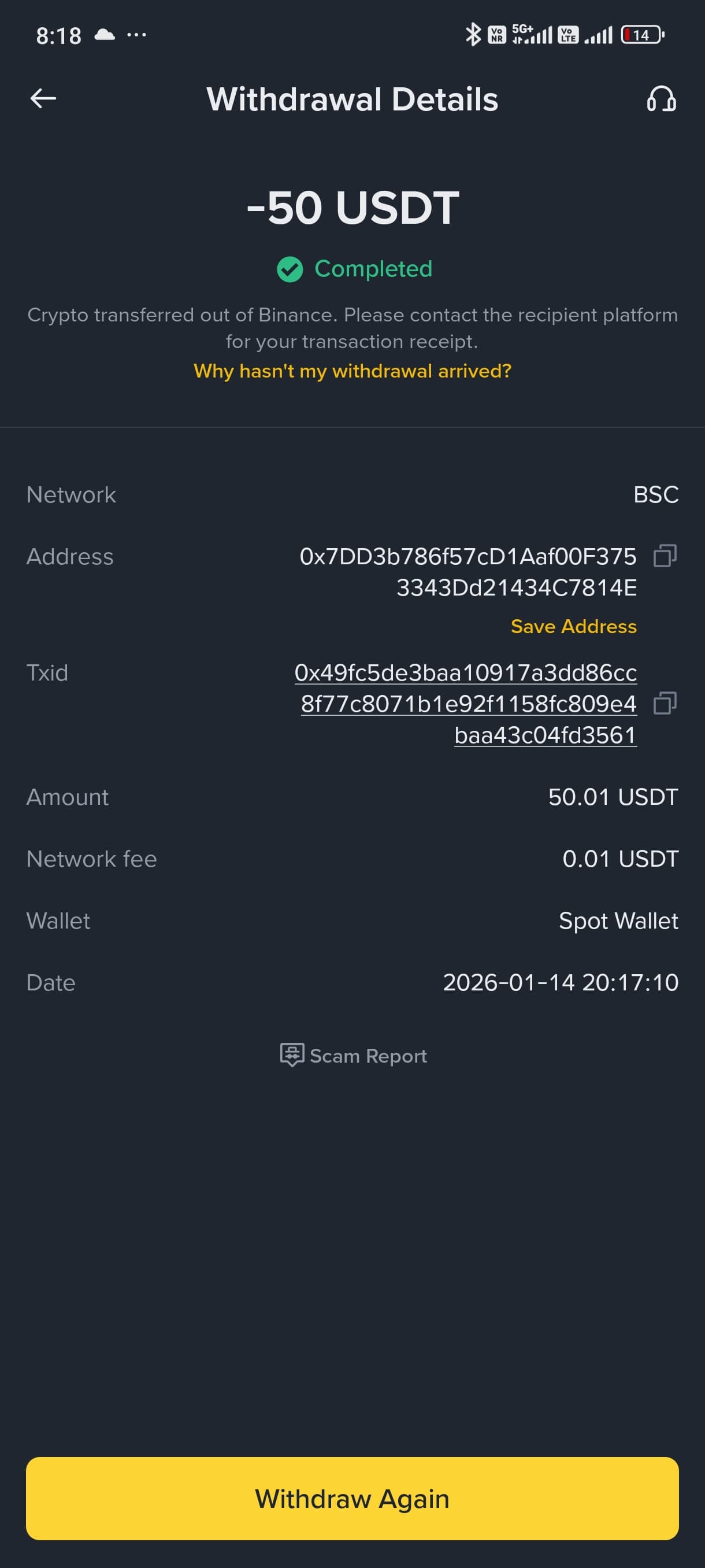
Task: Open "Why hasn't my withdrawal arrived?" link
Action: [x=352, y=371]
